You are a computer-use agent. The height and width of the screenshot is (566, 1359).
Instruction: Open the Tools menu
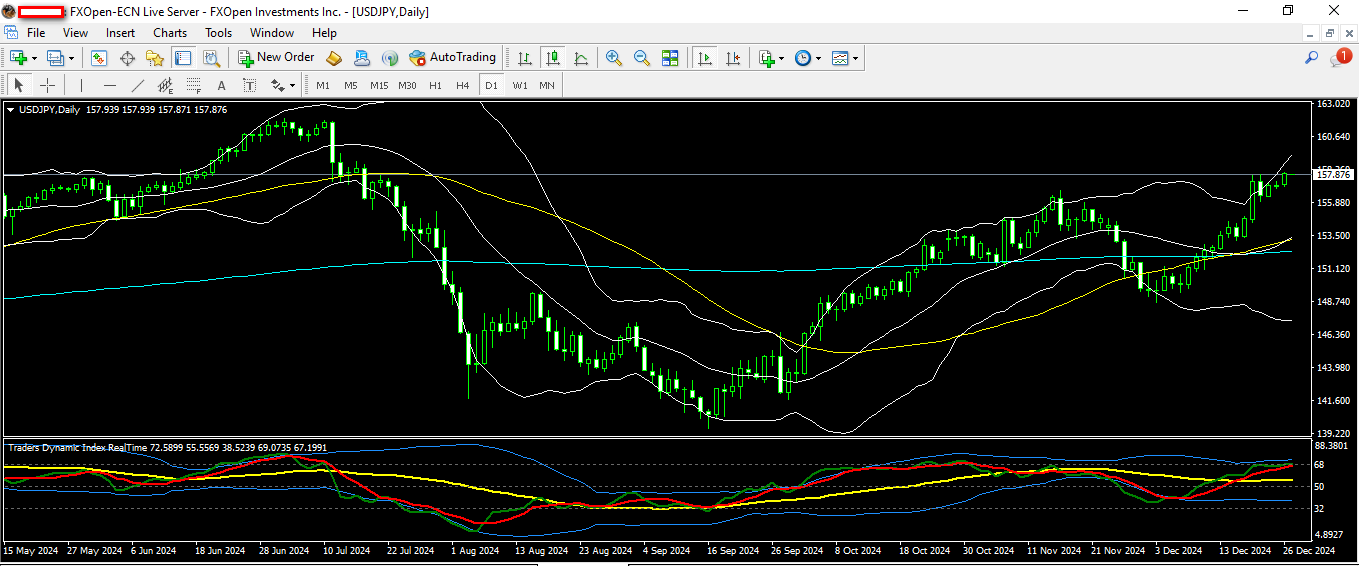[219, 33]
